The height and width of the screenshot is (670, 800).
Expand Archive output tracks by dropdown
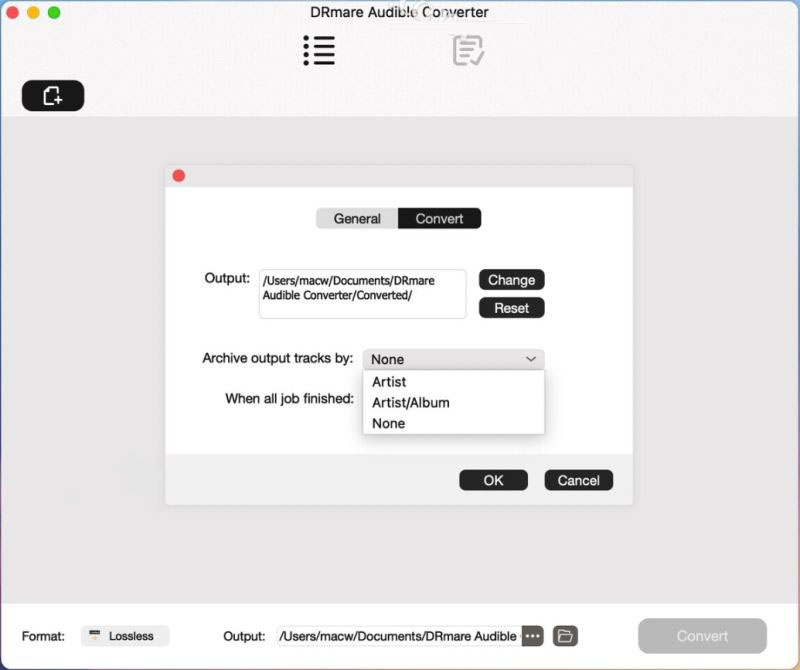tap(454, 359)
